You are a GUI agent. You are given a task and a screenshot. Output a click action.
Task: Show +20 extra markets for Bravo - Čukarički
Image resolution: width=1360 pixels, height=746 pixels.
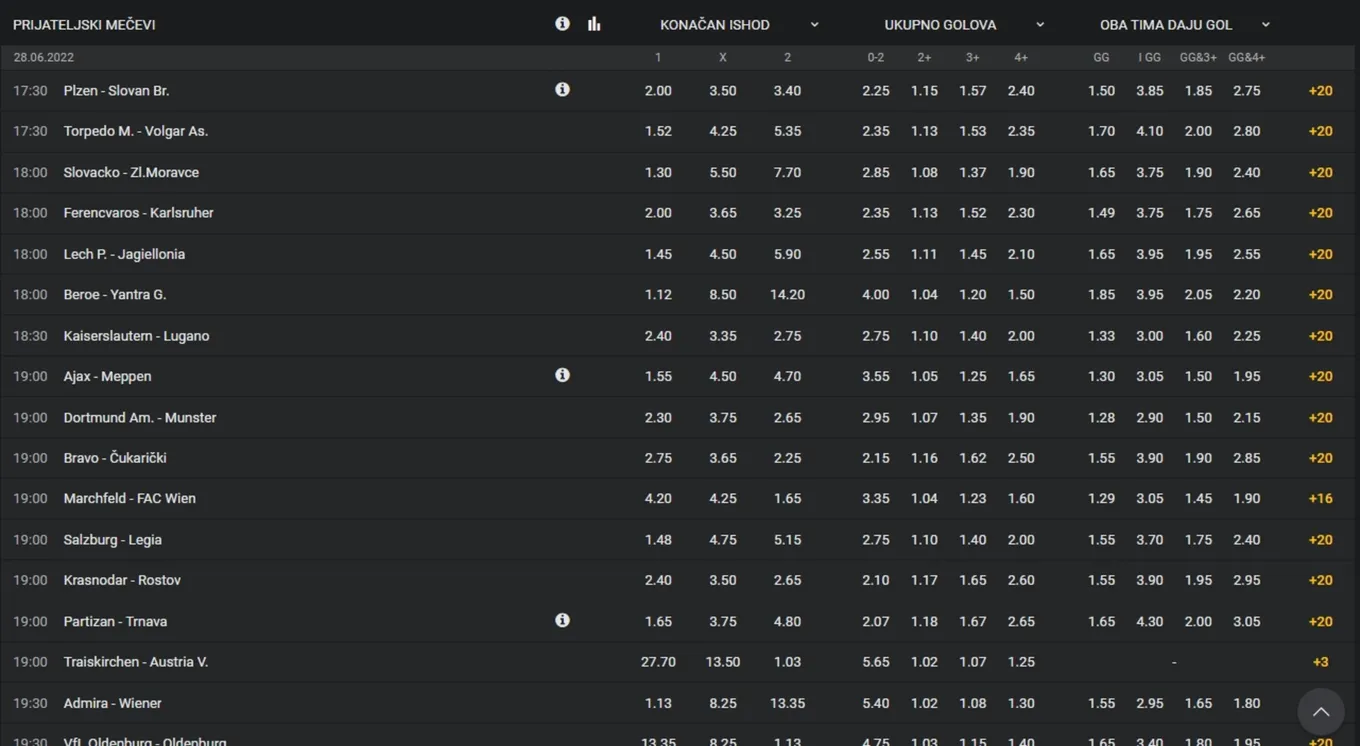(x=1320, y=458)
